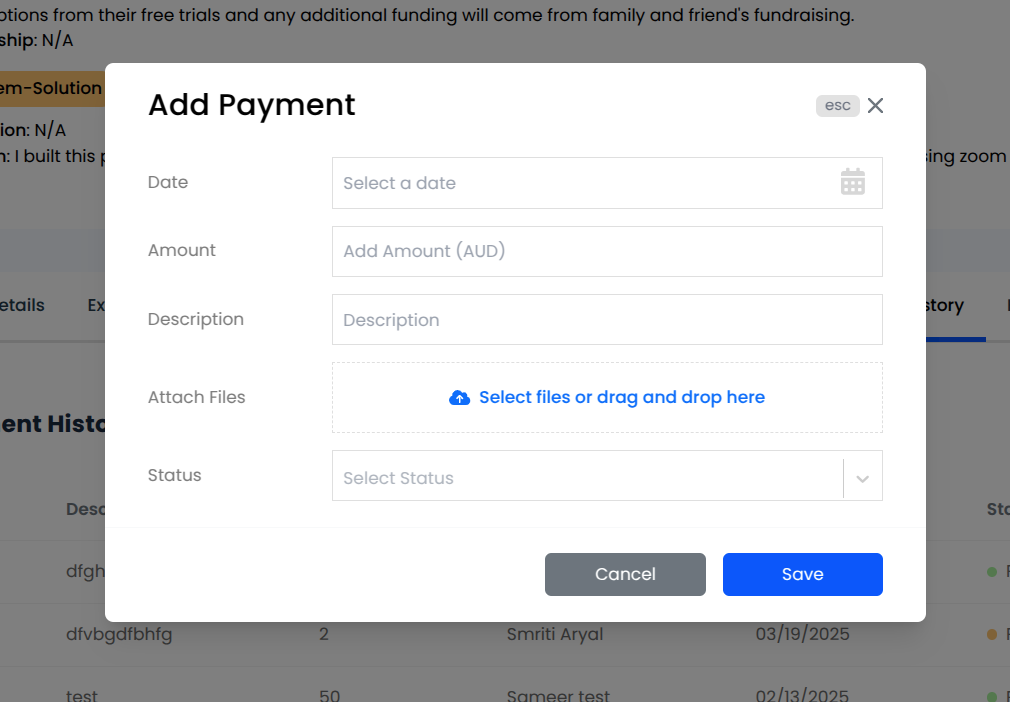The width and height of the screenshot is (1010, 702).
Task: Focus the Add Amount (AUD) field
Action: [600, 251]
